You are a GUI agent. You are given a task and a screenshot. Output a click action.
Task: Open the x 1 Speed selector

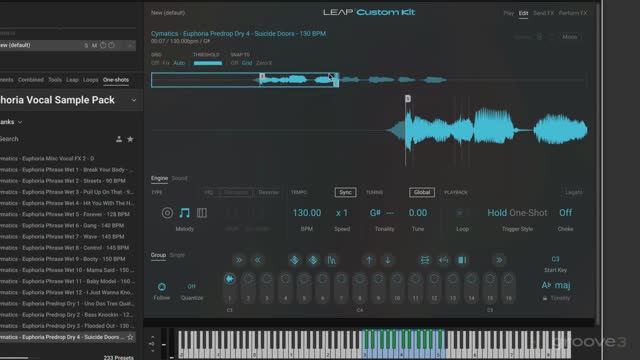pyautogui.click(x=342, y=213)
